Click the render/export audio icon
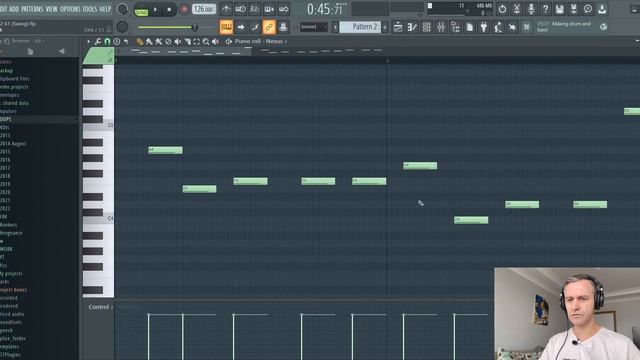The height and width of the screenshot is (360, 640). click(573, 9)
